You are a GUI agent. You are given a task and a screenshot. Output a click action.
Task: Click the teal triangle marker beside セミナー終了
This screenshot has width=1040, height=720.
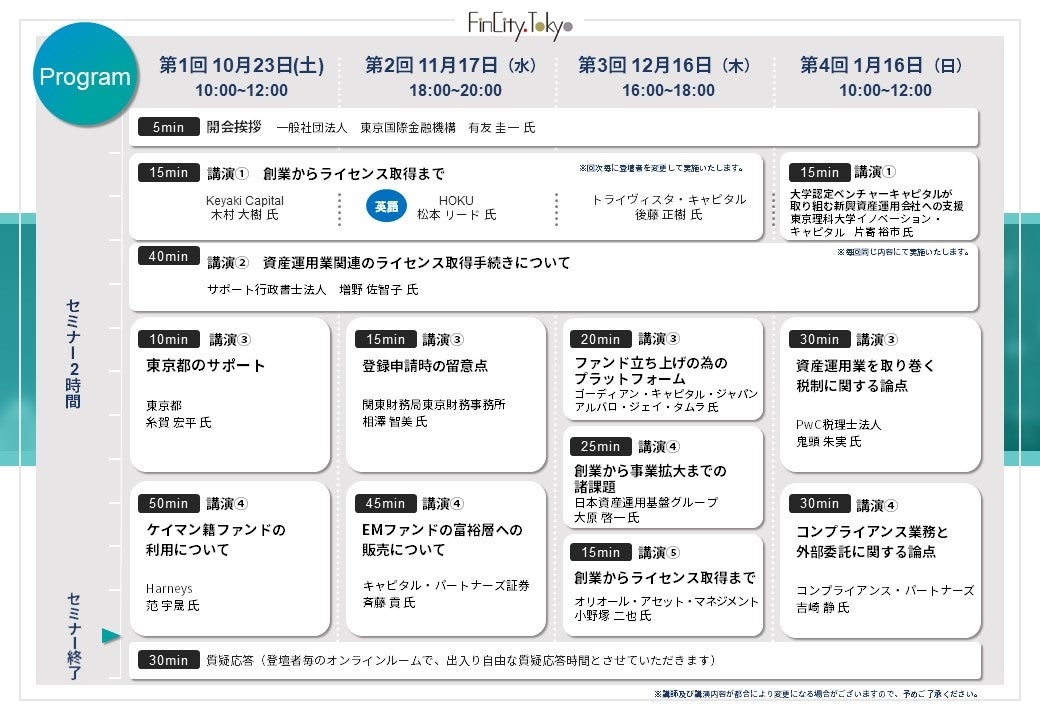coord(111,636)
